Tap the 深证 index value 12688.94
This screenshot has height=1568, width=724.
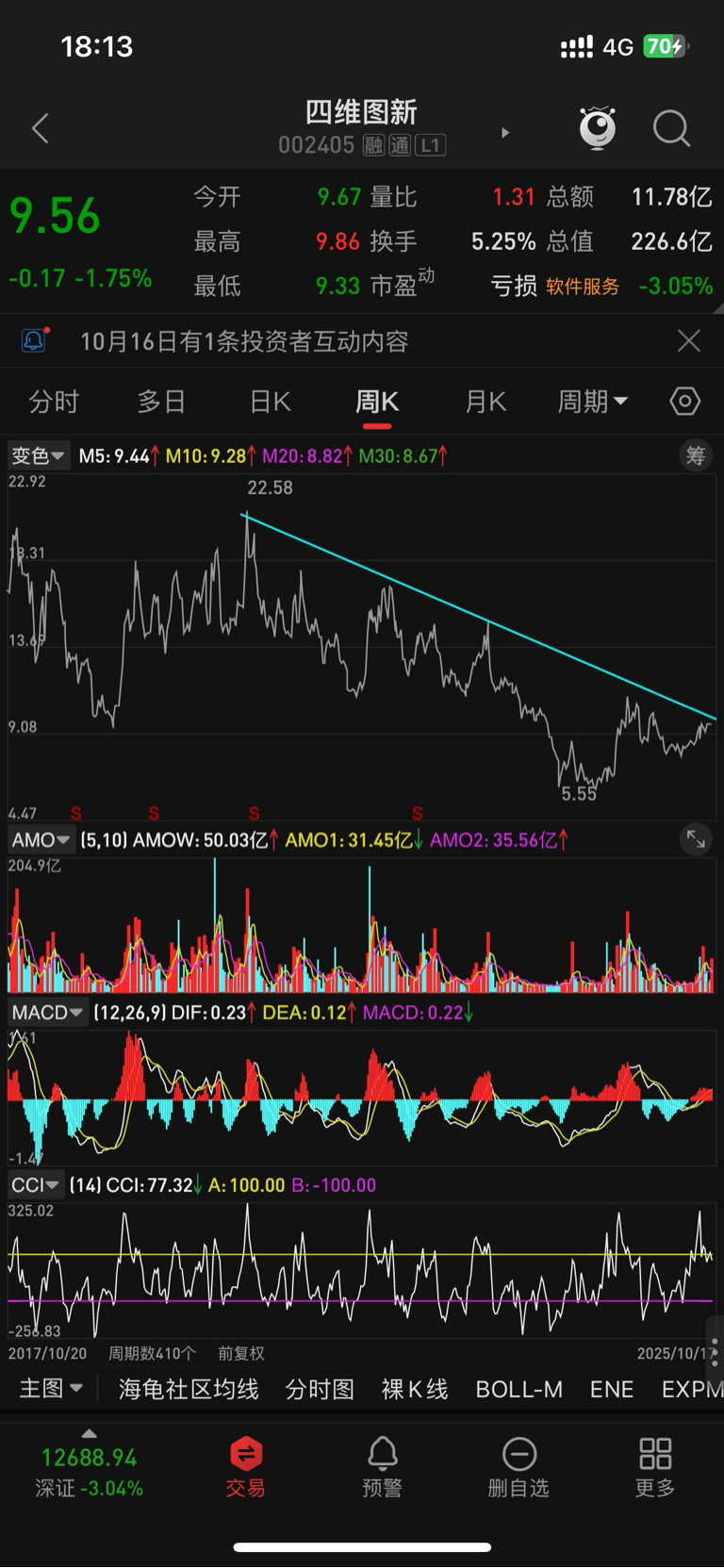click(89, 1458)
